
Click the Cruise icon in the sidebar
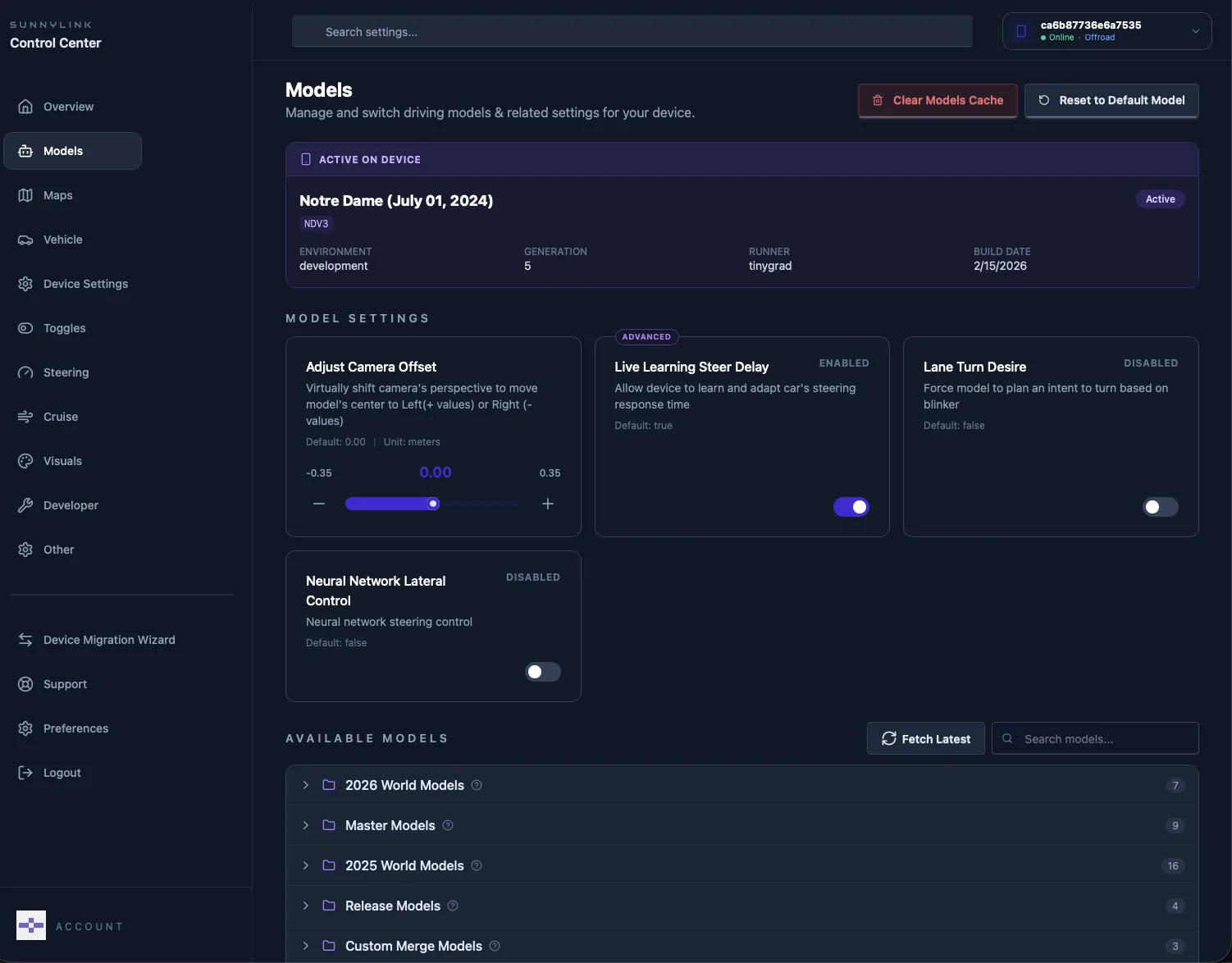click(25, 417)
